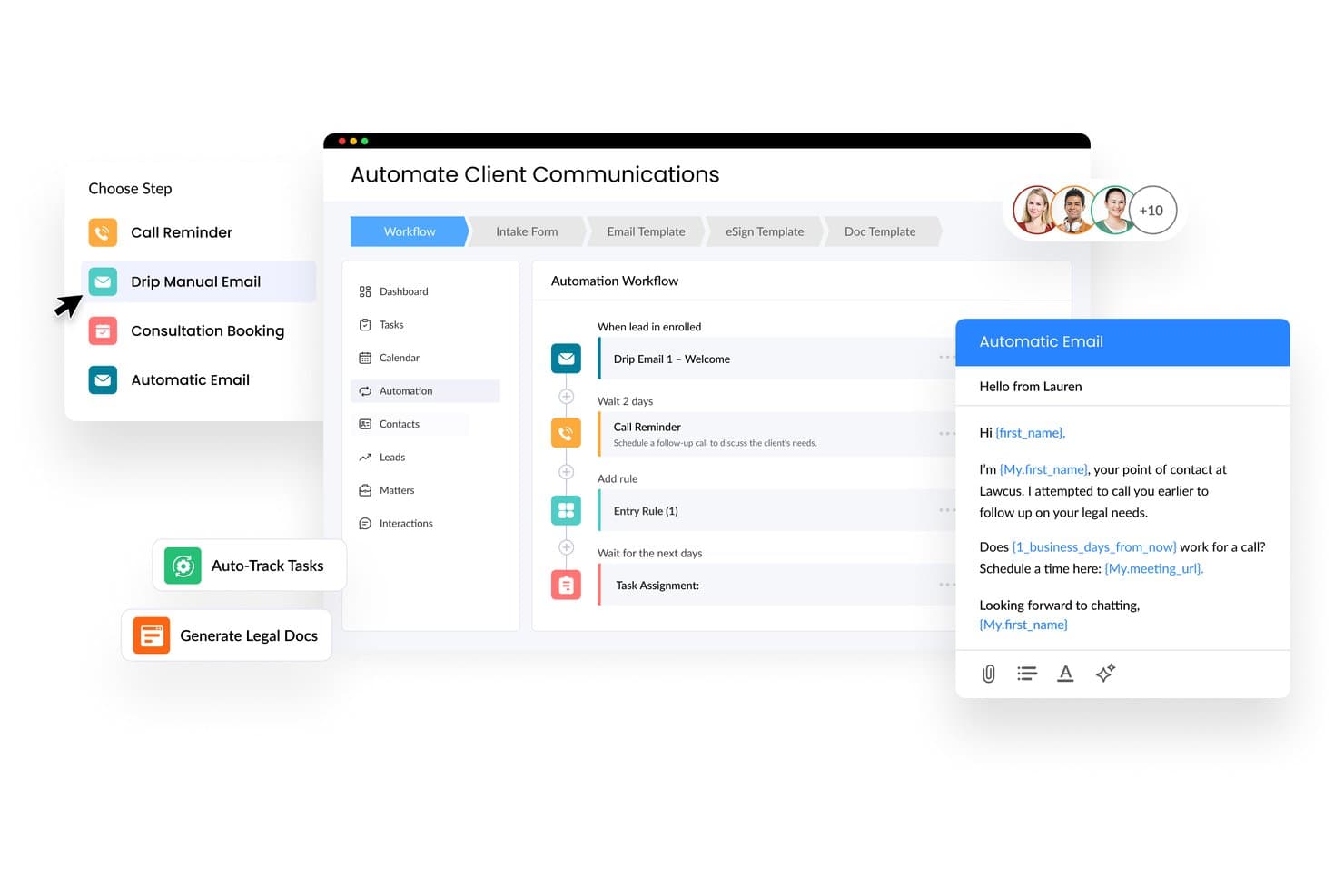
Task: Add a step below Drip Email 1 using plus circle
Action: [x=566, y=397]
